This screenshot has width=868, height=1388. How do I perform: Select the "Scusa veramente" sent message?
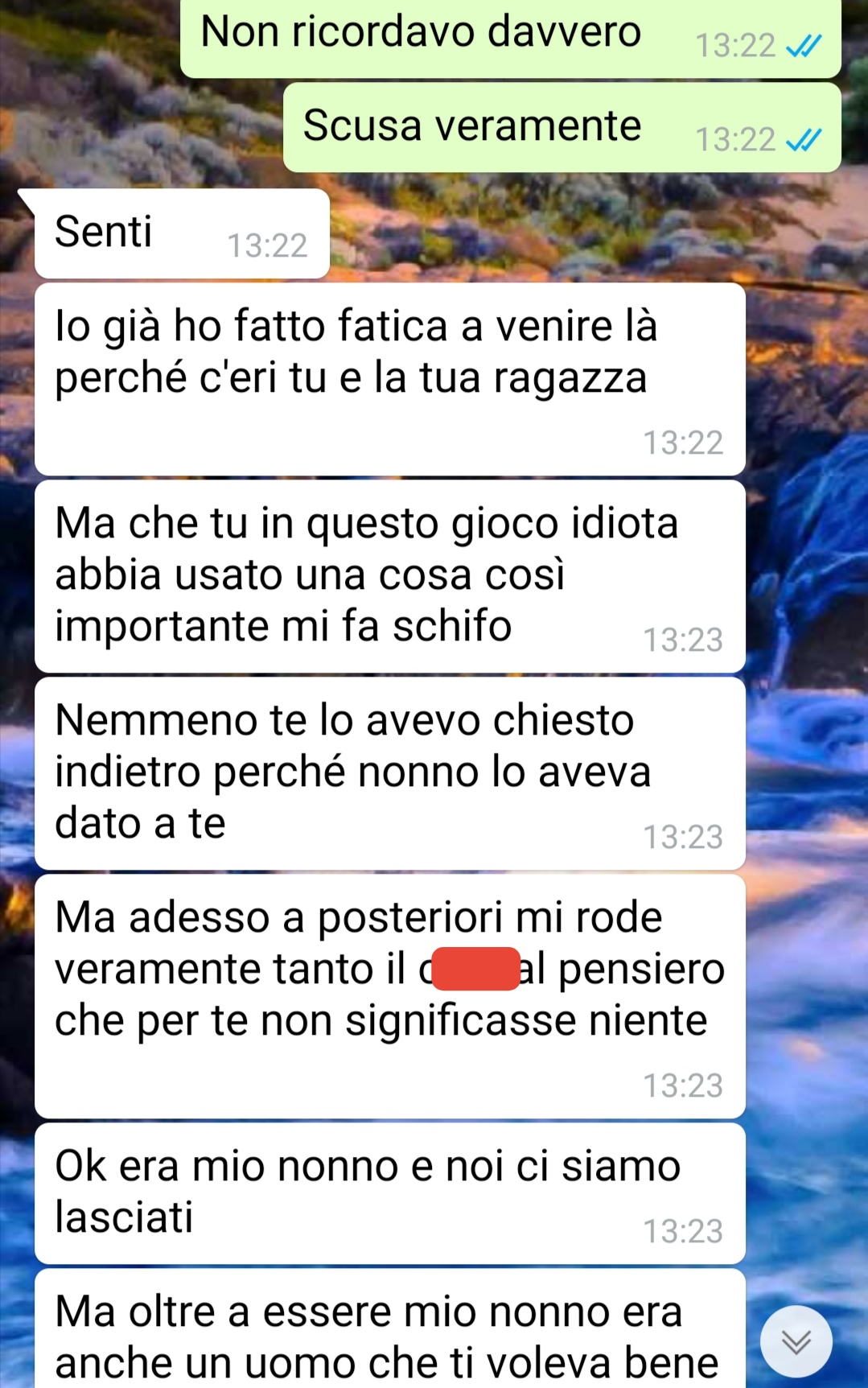562,127
